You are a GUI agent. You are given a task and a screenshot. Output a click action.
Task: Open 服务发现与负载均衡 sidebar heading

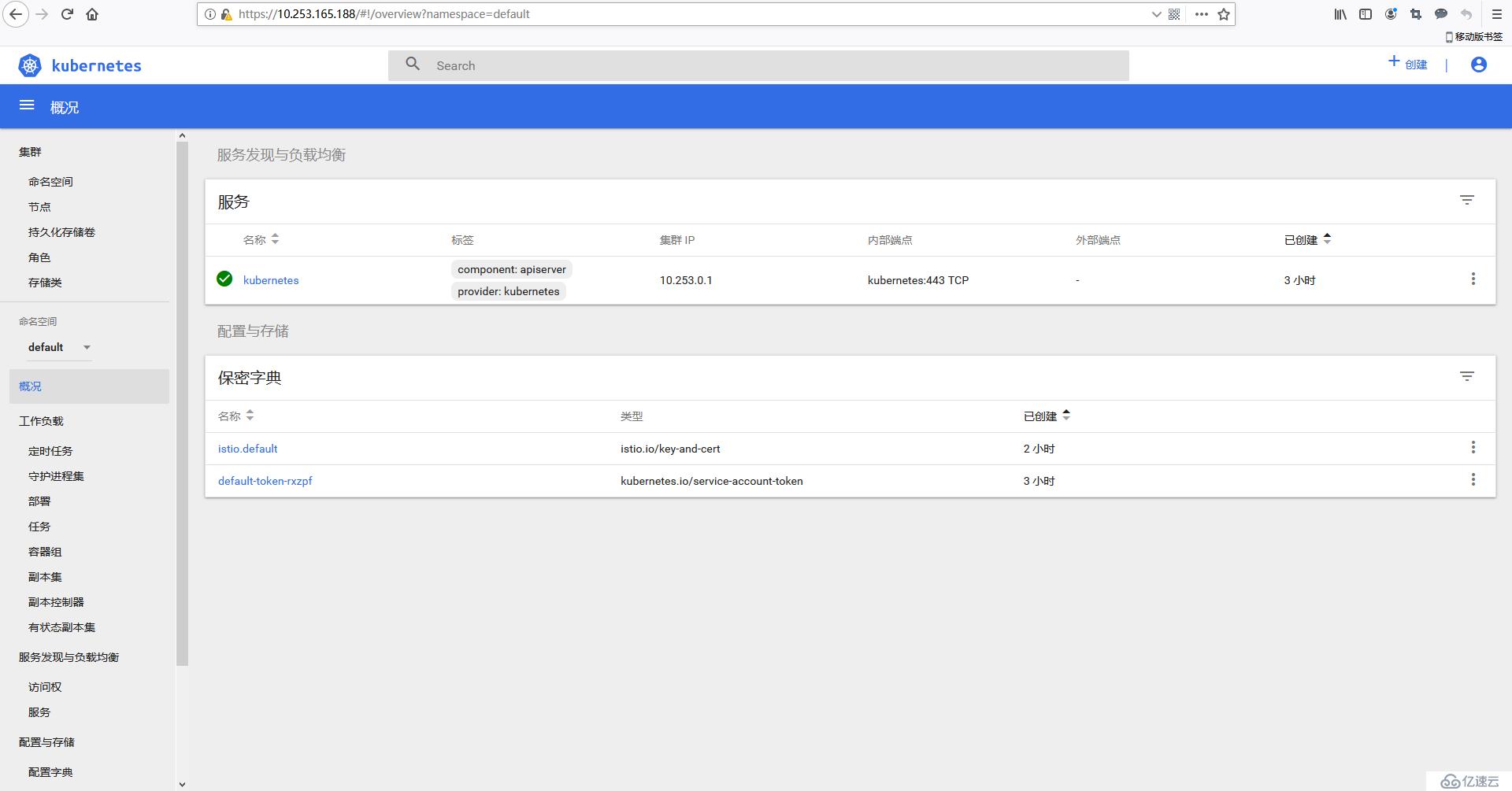[69, 657]
